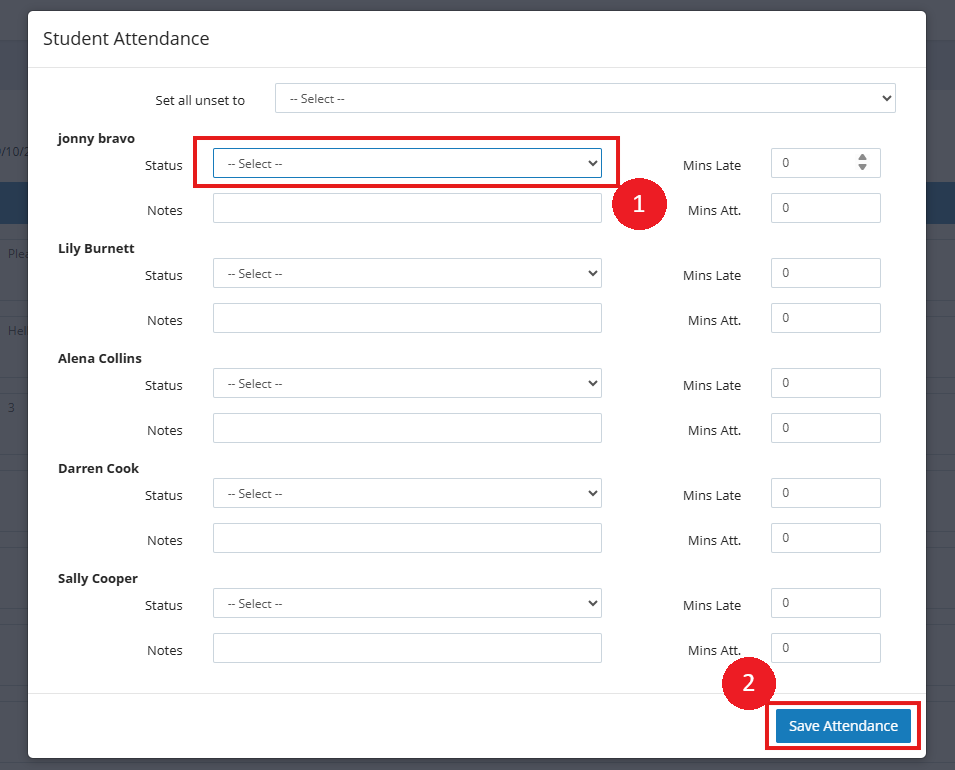The height and width of the screenshot is (770, 955).
Task: Focus Mins Late field for Lily Burnett
Action: coord(825,273)
